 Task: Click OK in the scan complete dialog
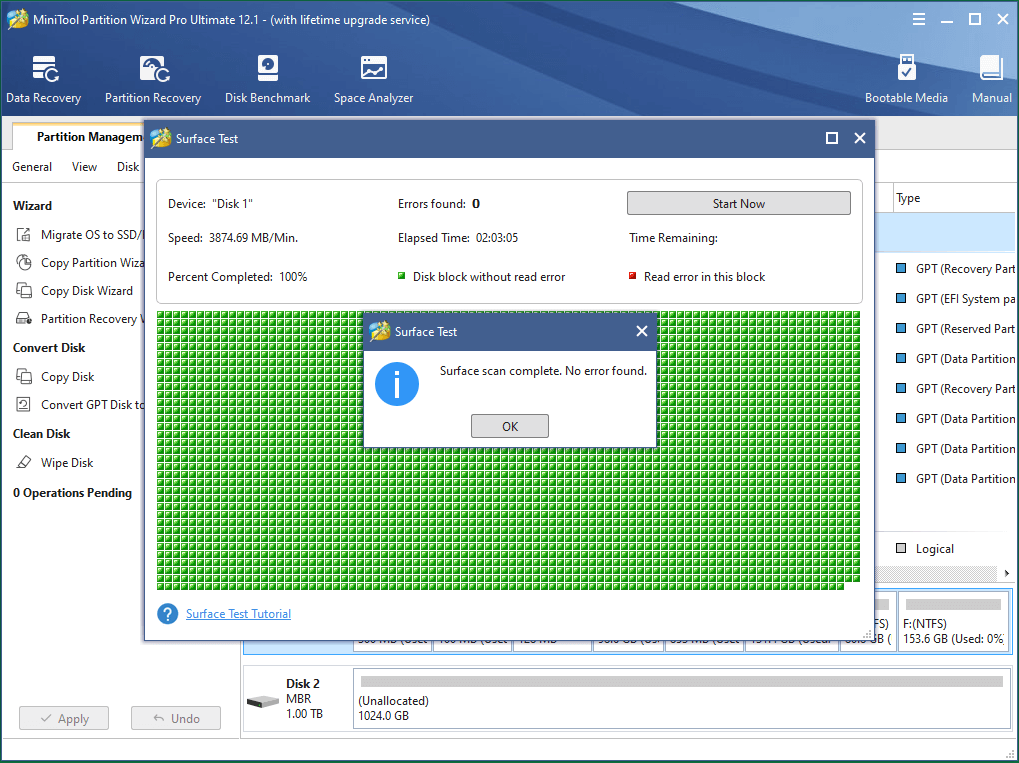pos(510,426)
